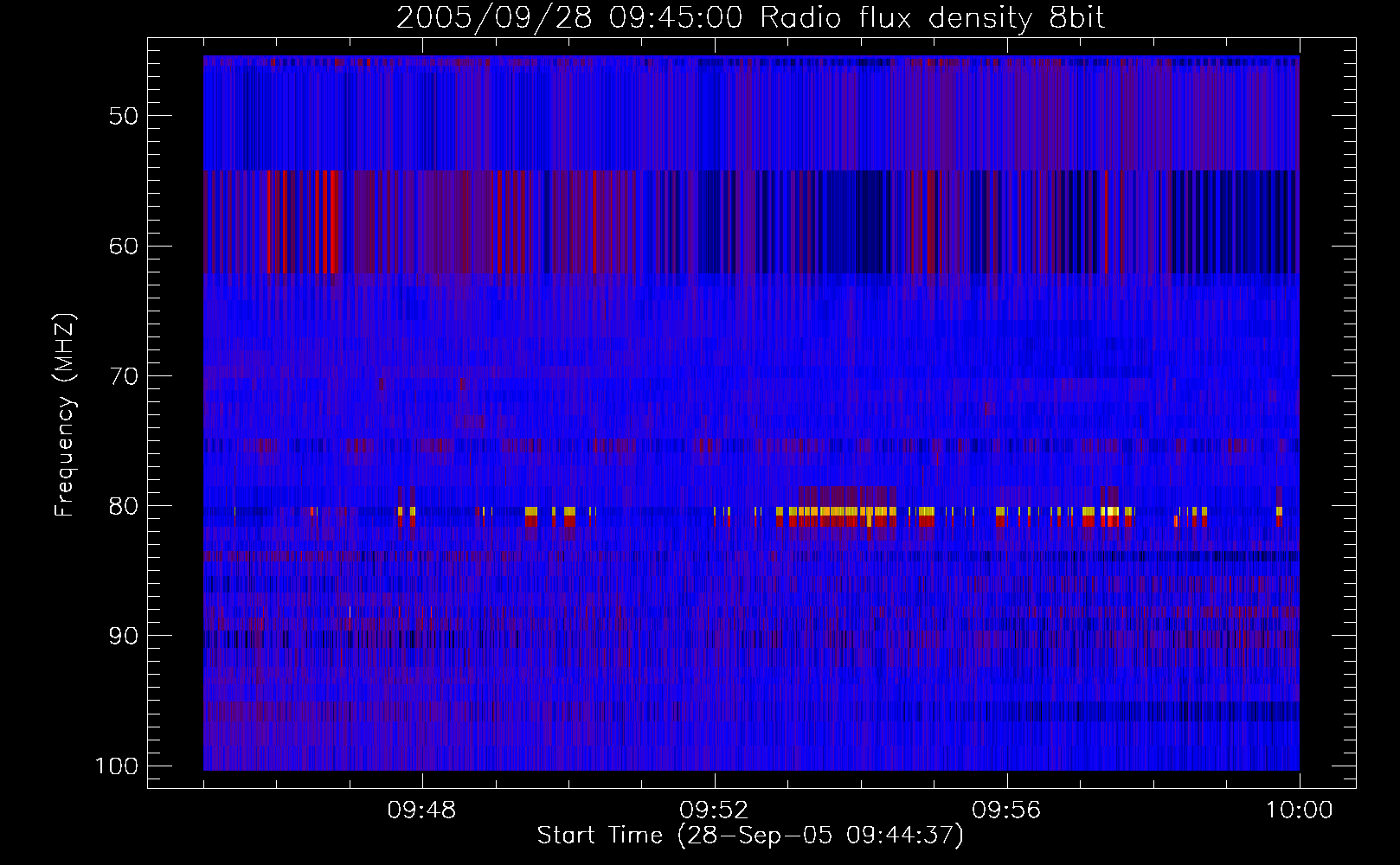Click the plot title '2005/09/28 09:45:00 Radio flux density 8bit'

click(750, 18)
